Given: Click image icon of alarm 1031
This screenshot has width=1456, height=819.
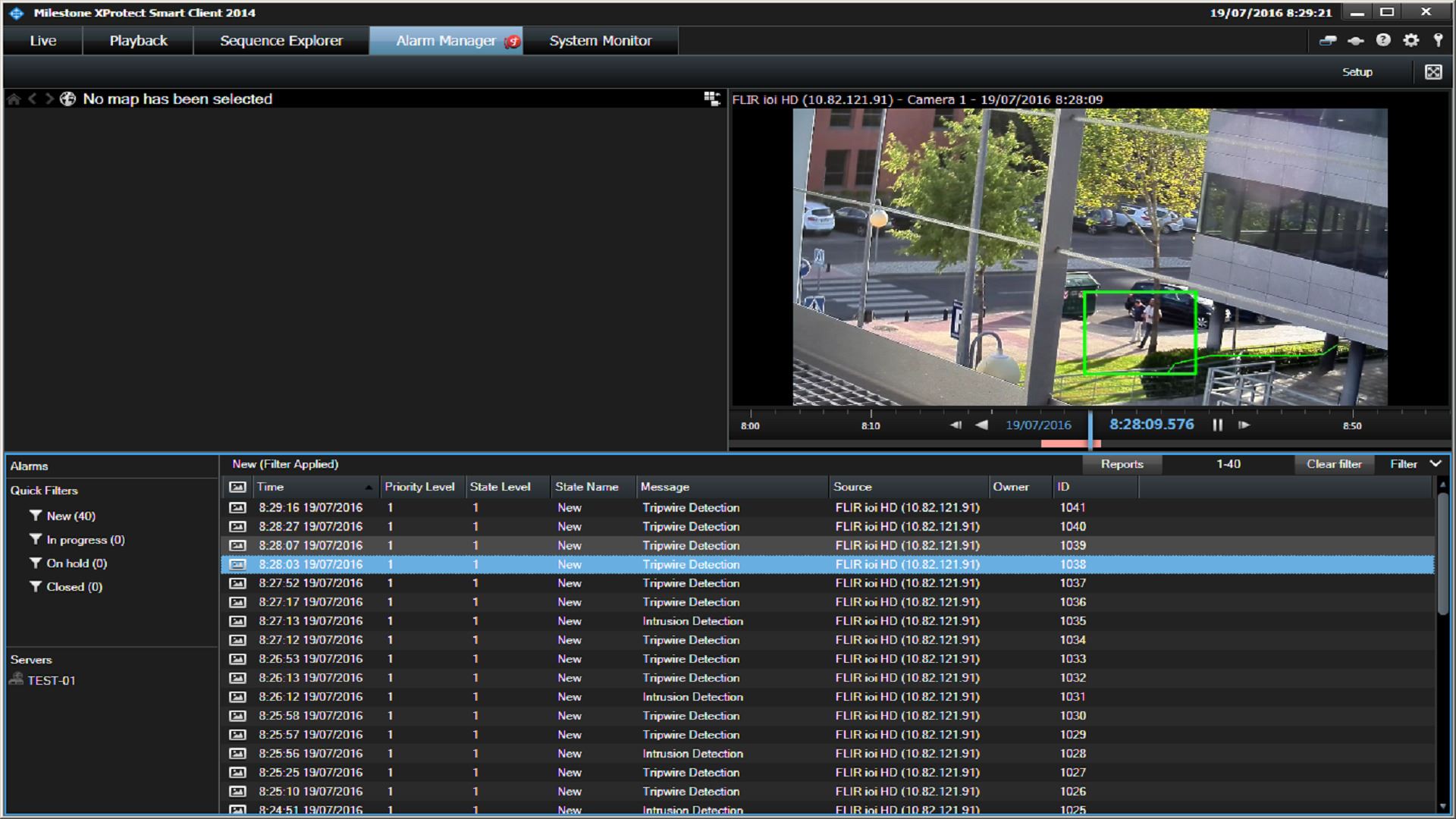Looking at the screenshot, I should [x=237, y=698].
